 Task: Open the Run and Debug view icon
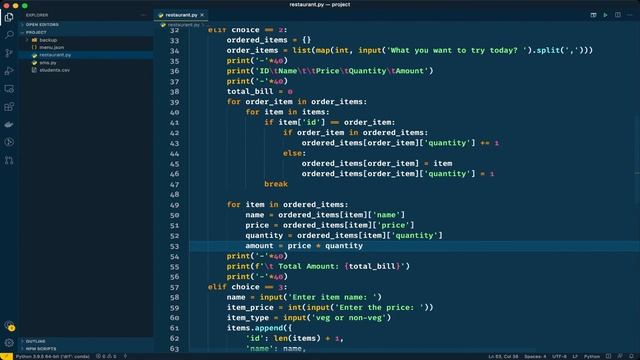click(x=9, y=71)
